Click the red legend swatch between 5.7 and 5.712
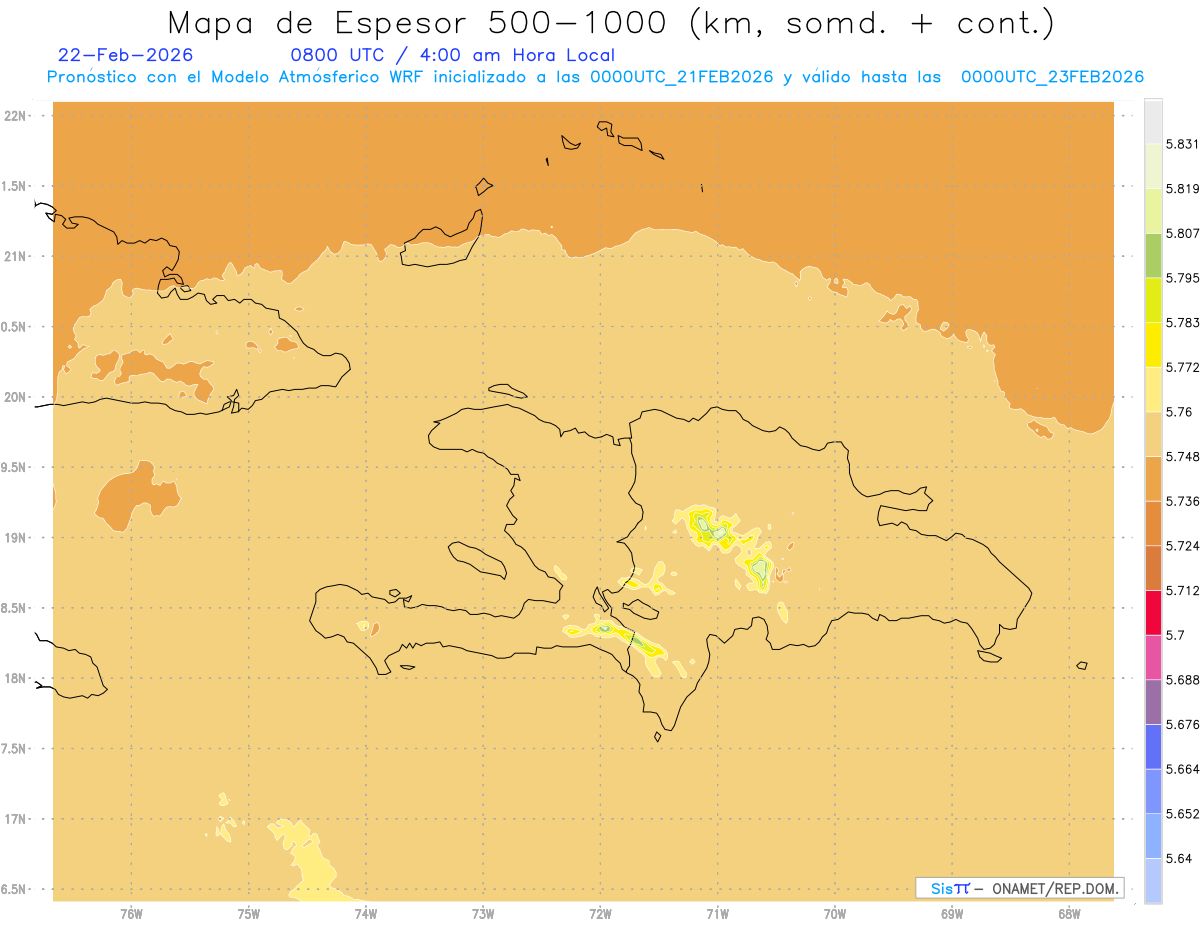Viewport: 1200px width, 927px height. point(1153,612)
